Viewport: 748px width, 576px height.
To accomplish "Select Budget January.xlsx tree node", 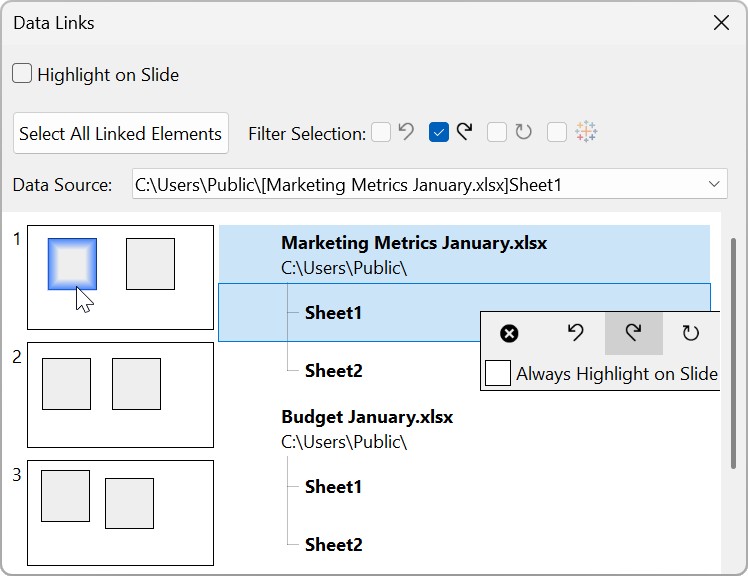I will click(x=367, y=417).
